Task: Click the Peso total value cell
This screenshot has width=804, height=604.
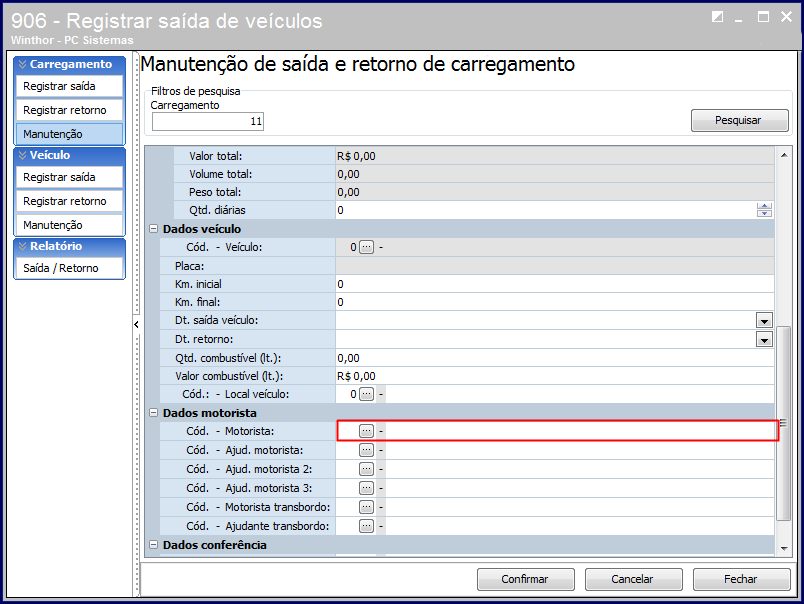Action: [x=554, y=192]
